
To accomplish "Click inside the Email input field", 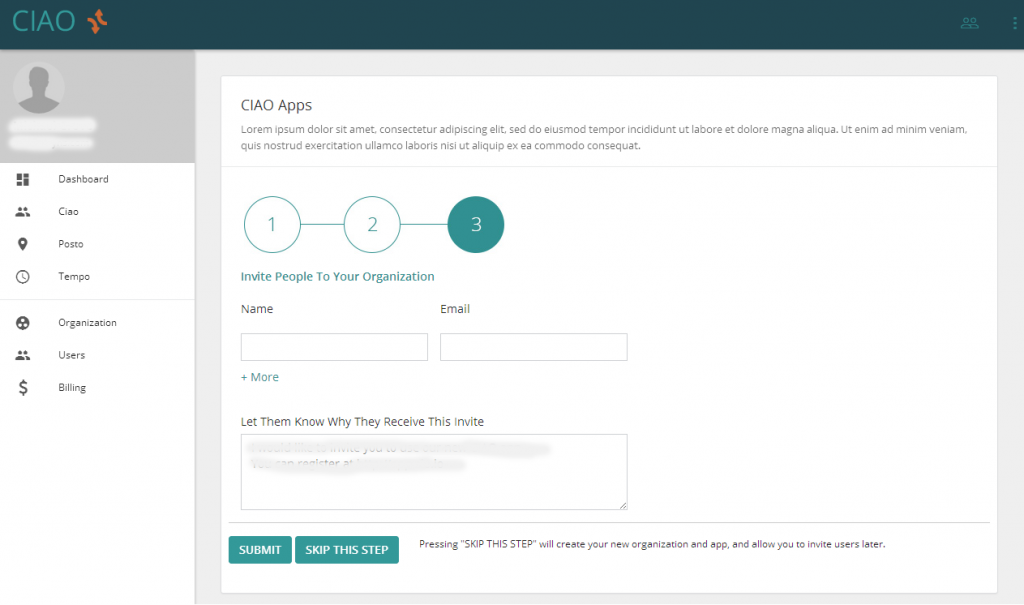I will [533, 346].
